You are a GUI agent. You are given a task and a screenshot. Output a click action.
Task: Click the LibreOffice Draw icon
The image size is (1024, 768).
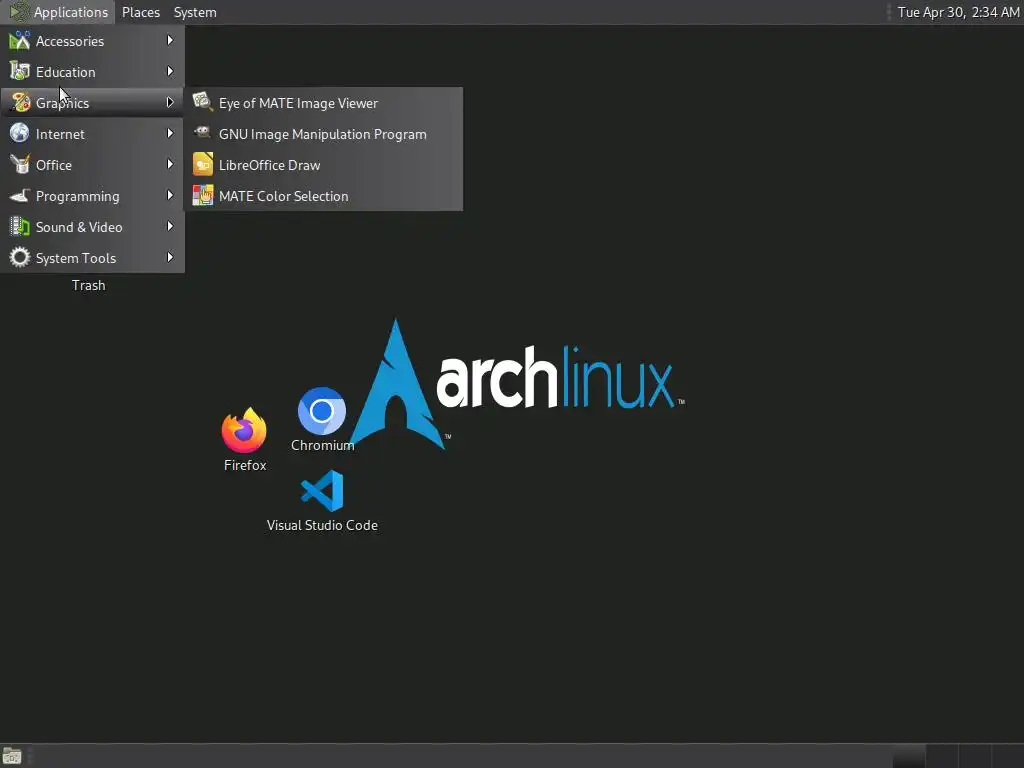(202, 165)
